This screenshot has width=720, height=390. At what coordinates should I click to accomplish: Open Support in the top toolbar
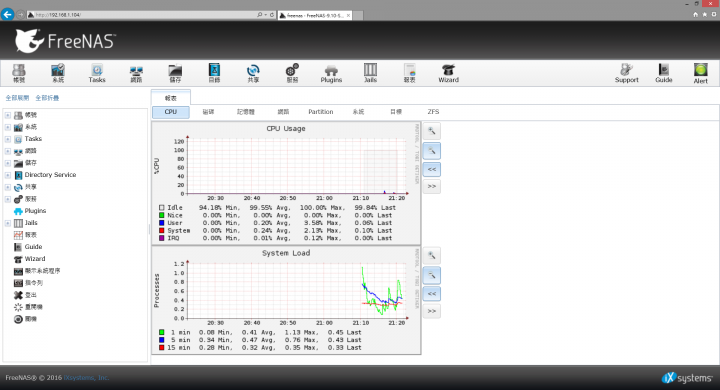point(626,73)
